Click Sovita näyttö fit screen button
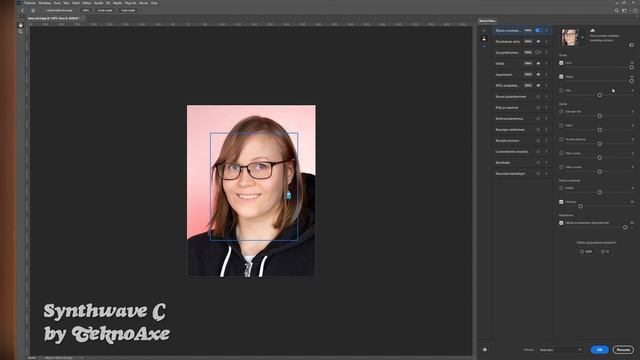Viewport: 640px width, 360px height. point(104,11)
